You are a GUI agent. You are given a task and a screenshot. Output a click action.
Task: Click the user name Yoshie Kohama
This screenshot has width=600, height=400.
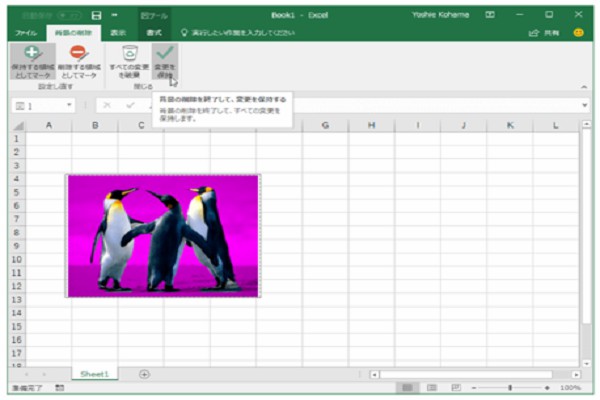440,15
